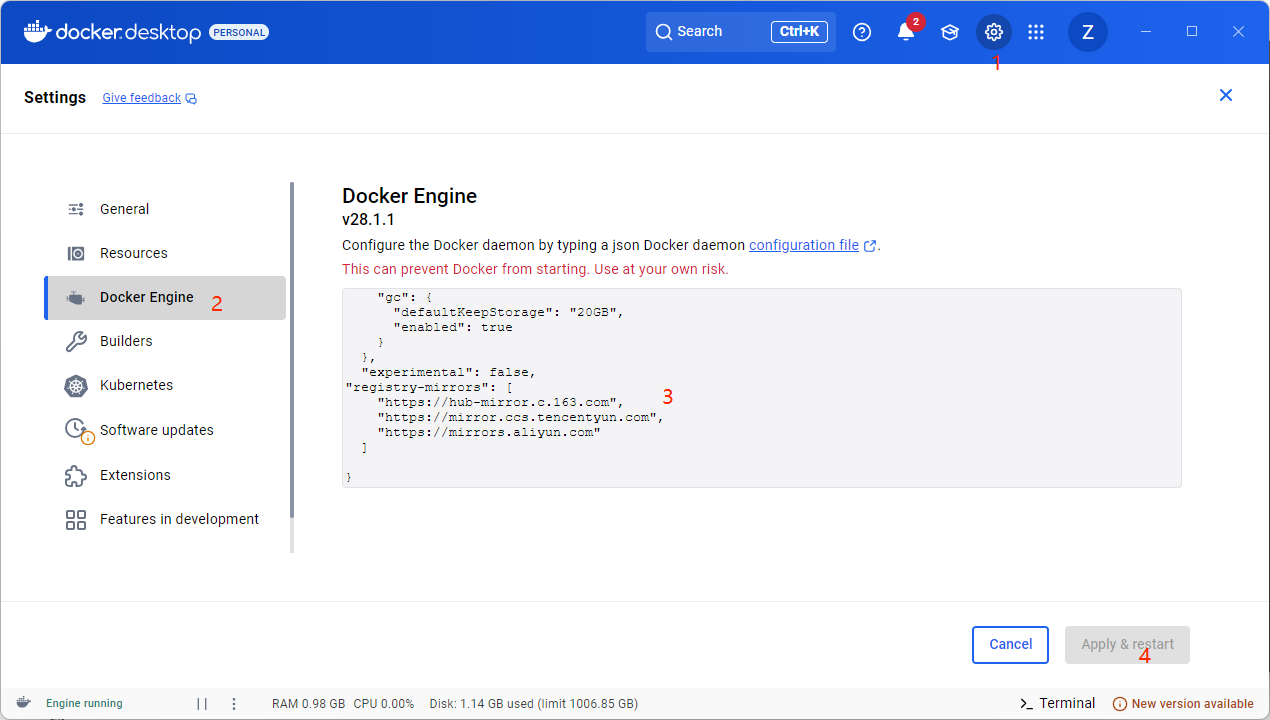Select Software updates section
Image resolution: width=1270 pixels, height=720 pixels.
click(x=156, y=430)
